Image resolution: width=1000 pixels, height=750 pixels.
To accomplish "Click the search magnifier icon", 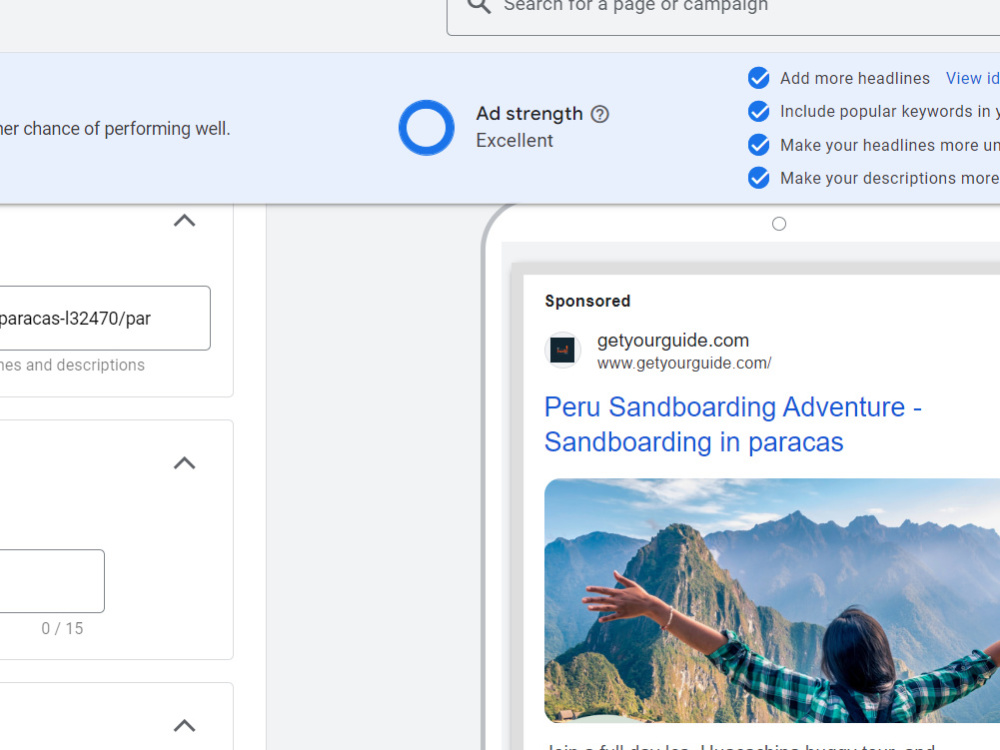I will [479, 6].
